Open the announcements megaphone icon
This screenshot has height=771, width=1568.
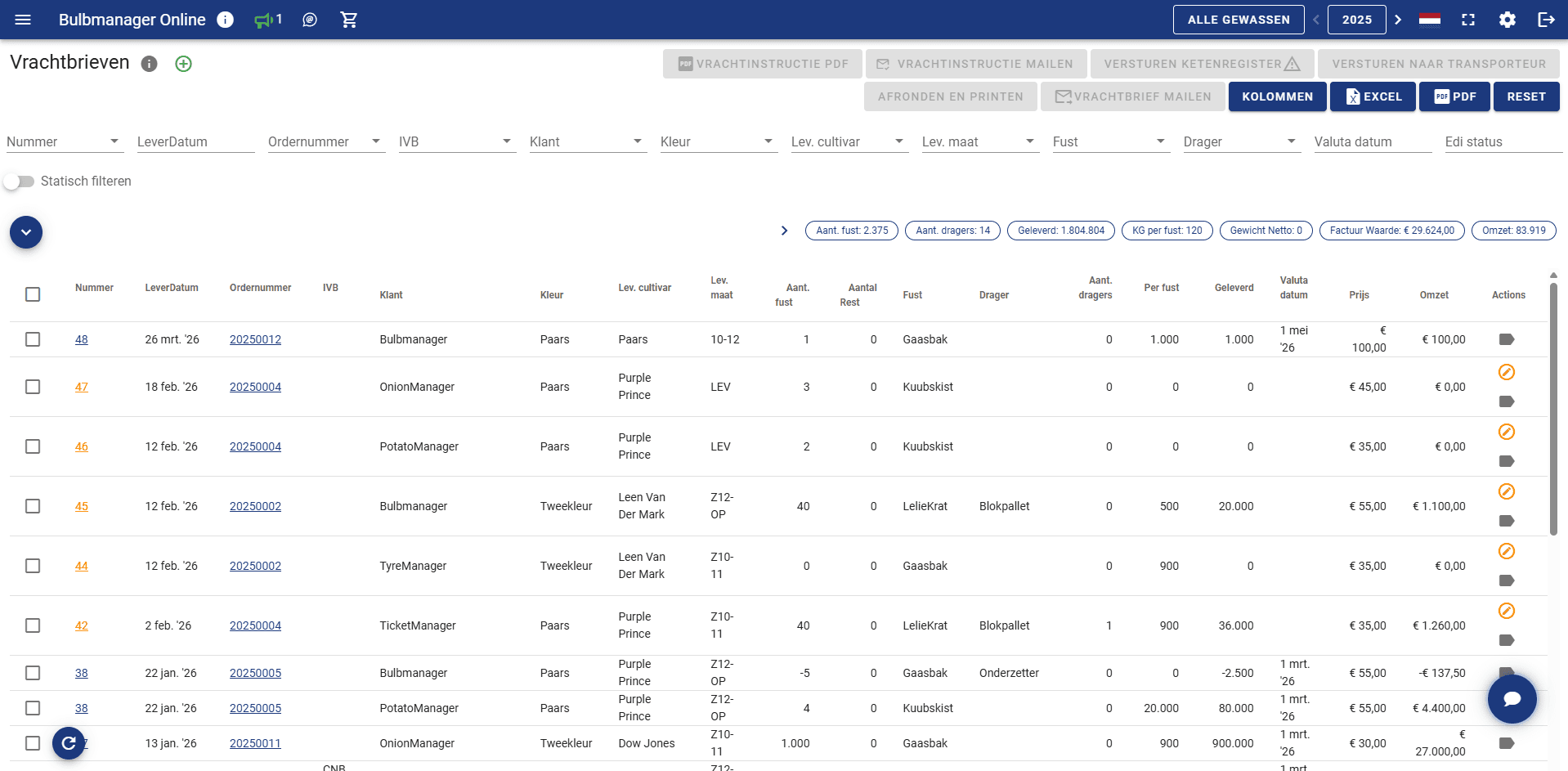264,20
